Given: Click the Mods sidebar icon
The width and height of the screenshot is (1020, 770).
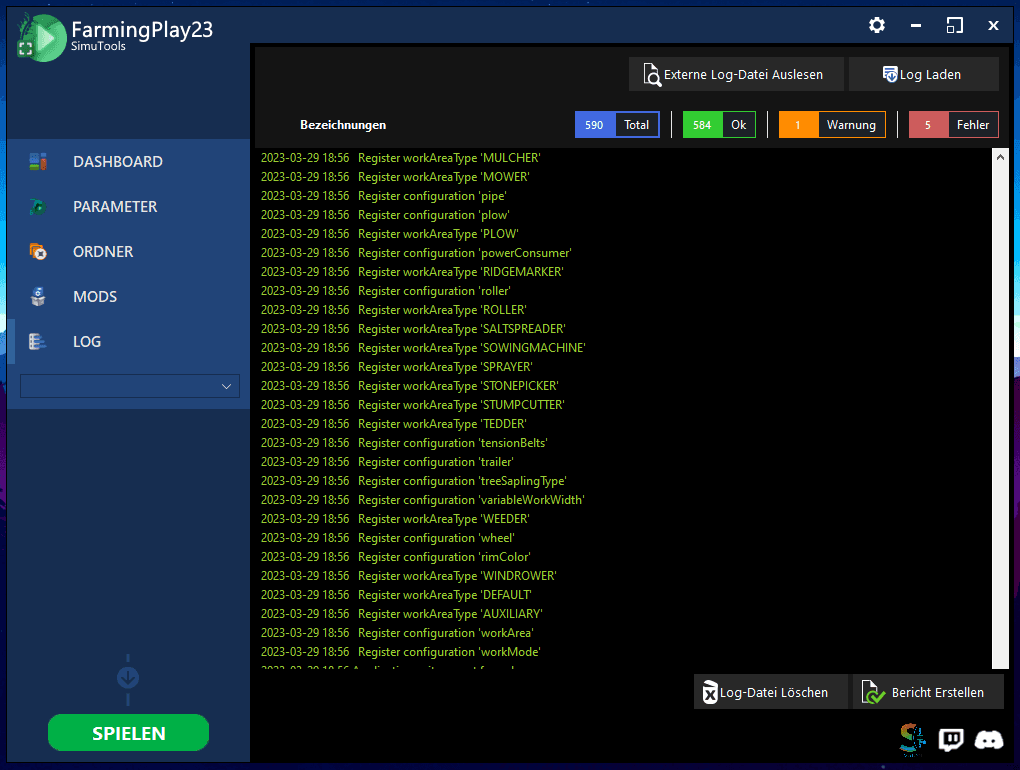Looking at the screenshot, I should tap(38, 297).
